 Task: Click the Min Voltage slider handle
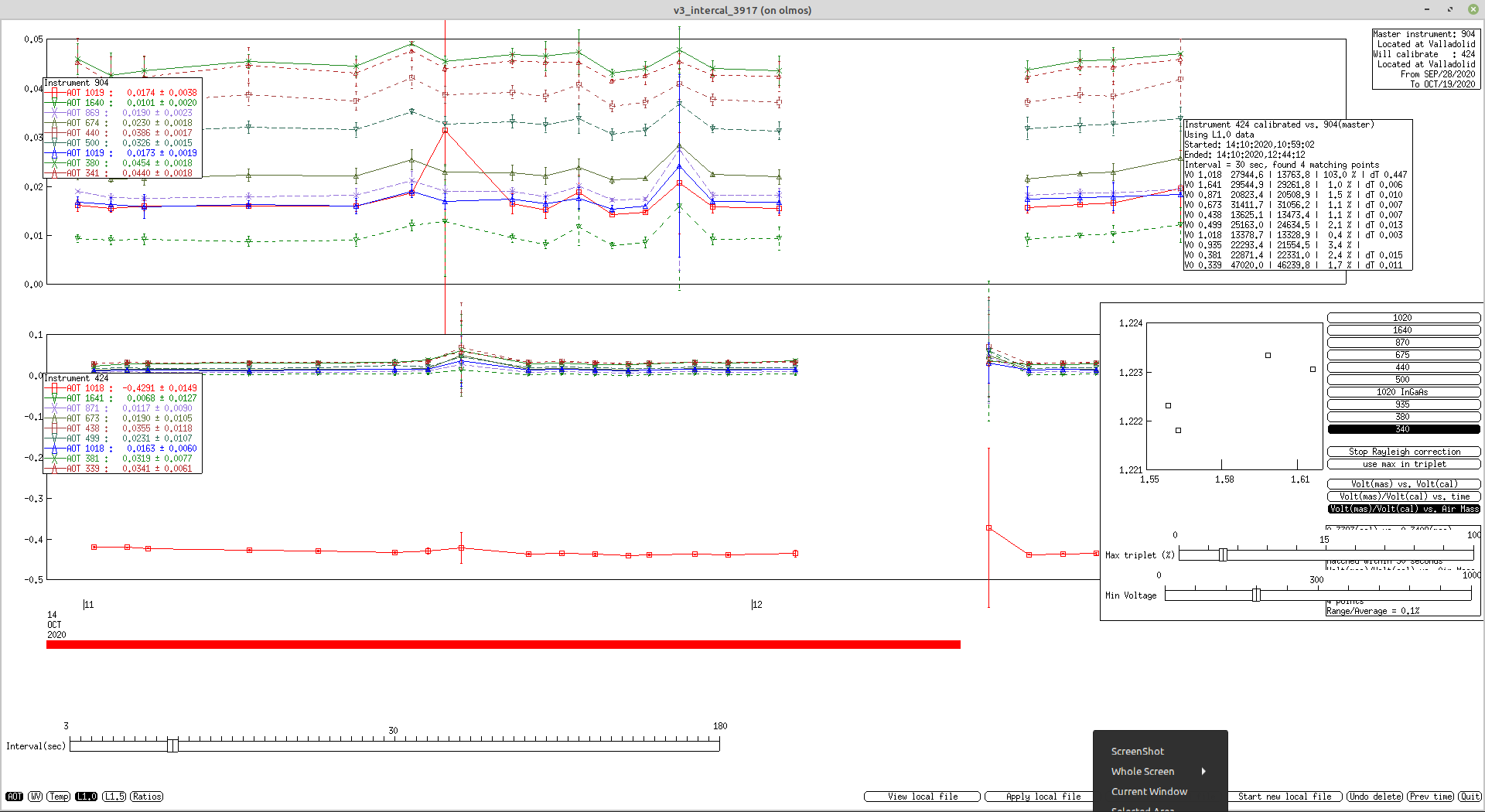(1256, 595)
